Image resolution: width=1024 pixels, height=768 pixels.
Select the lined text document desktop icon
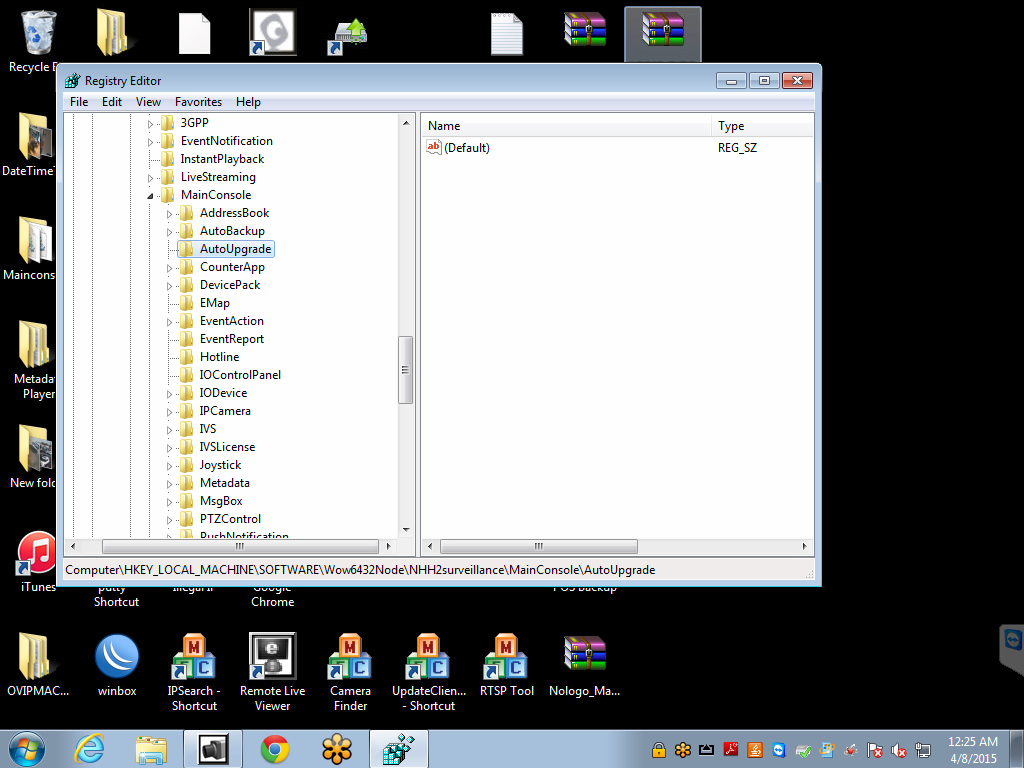507,34
